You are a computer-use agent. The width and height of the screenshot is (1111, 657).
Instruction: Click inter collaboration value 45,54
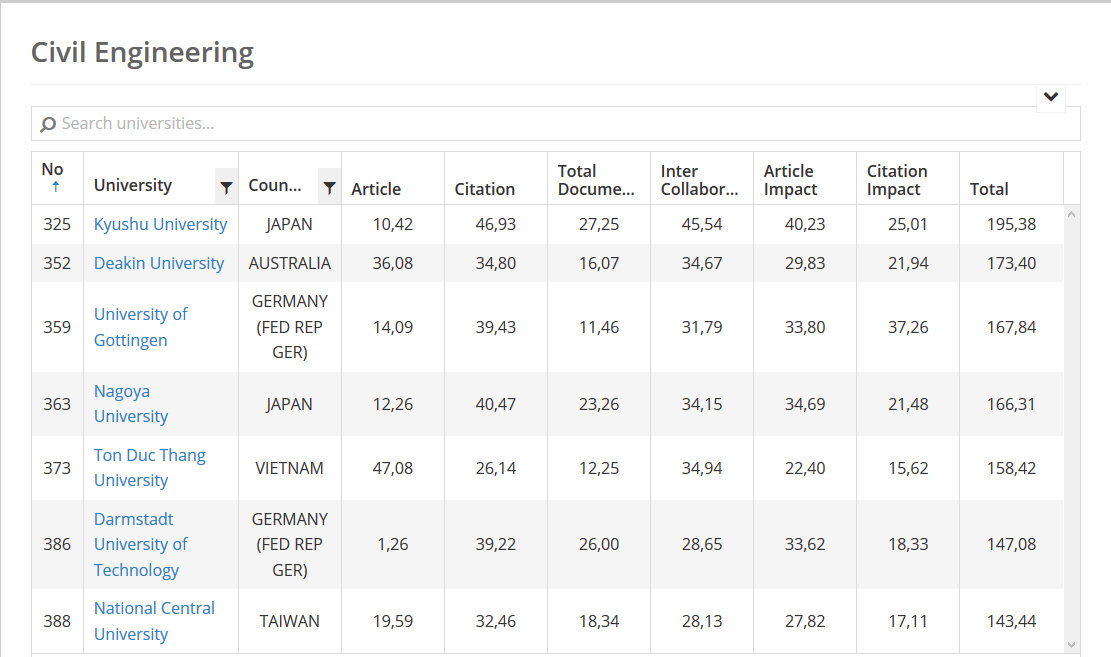tap(701, 224)
